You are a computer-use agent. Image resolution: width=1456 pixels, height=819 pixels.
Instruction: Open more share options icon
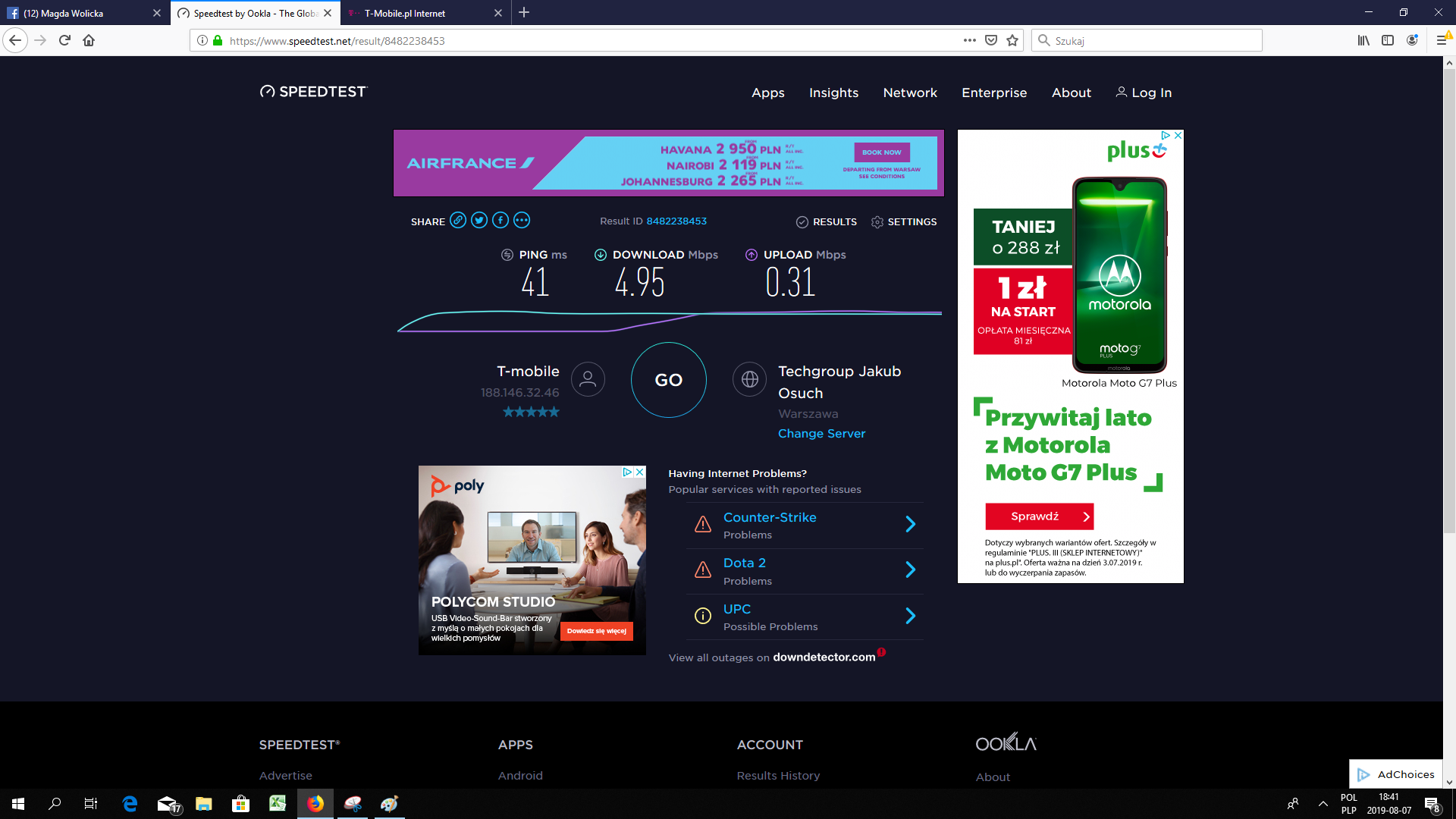[522, 221]
